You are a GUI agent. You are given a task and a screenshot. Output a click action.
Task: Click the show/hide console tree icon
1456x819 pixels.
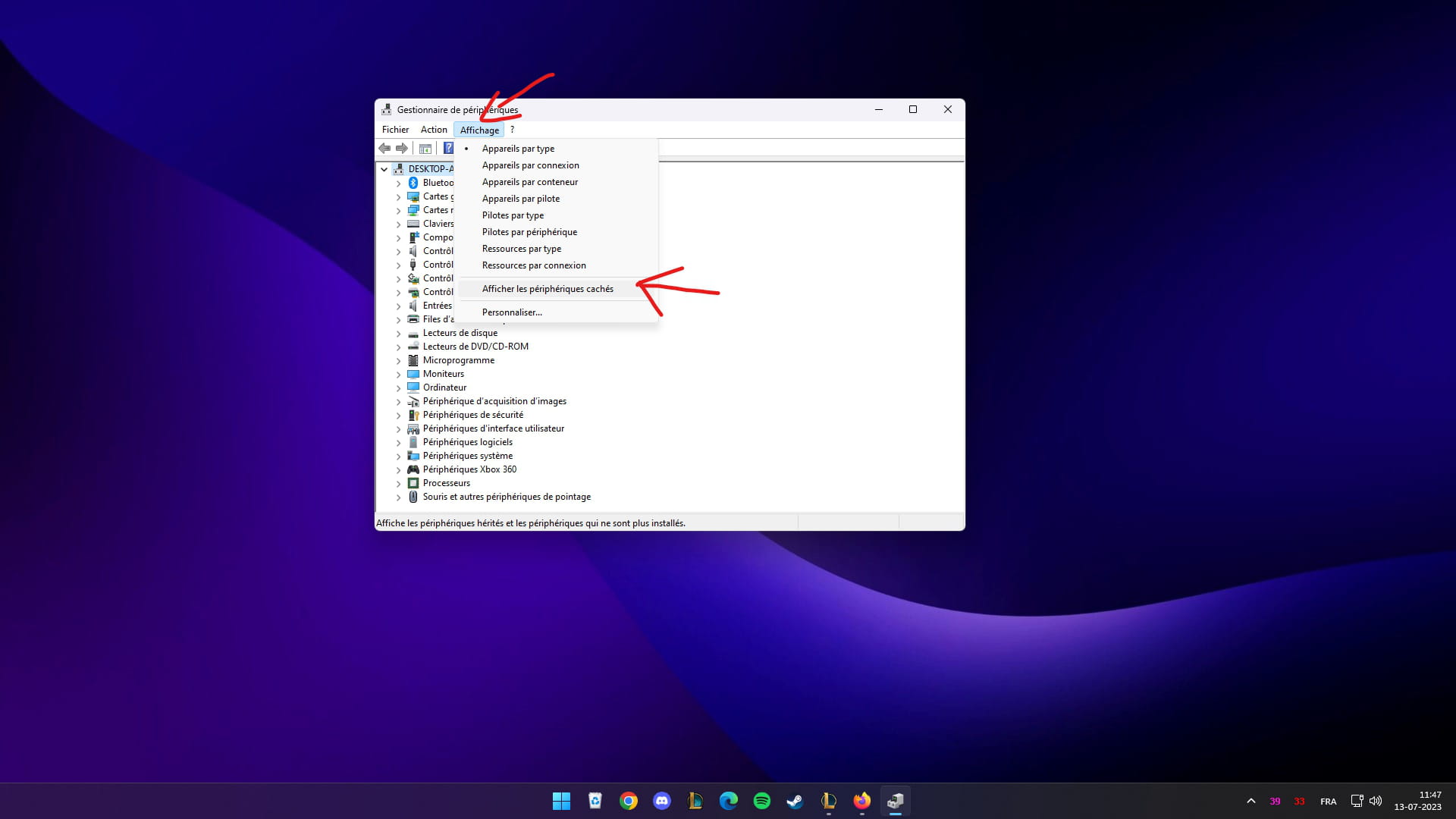425,149
